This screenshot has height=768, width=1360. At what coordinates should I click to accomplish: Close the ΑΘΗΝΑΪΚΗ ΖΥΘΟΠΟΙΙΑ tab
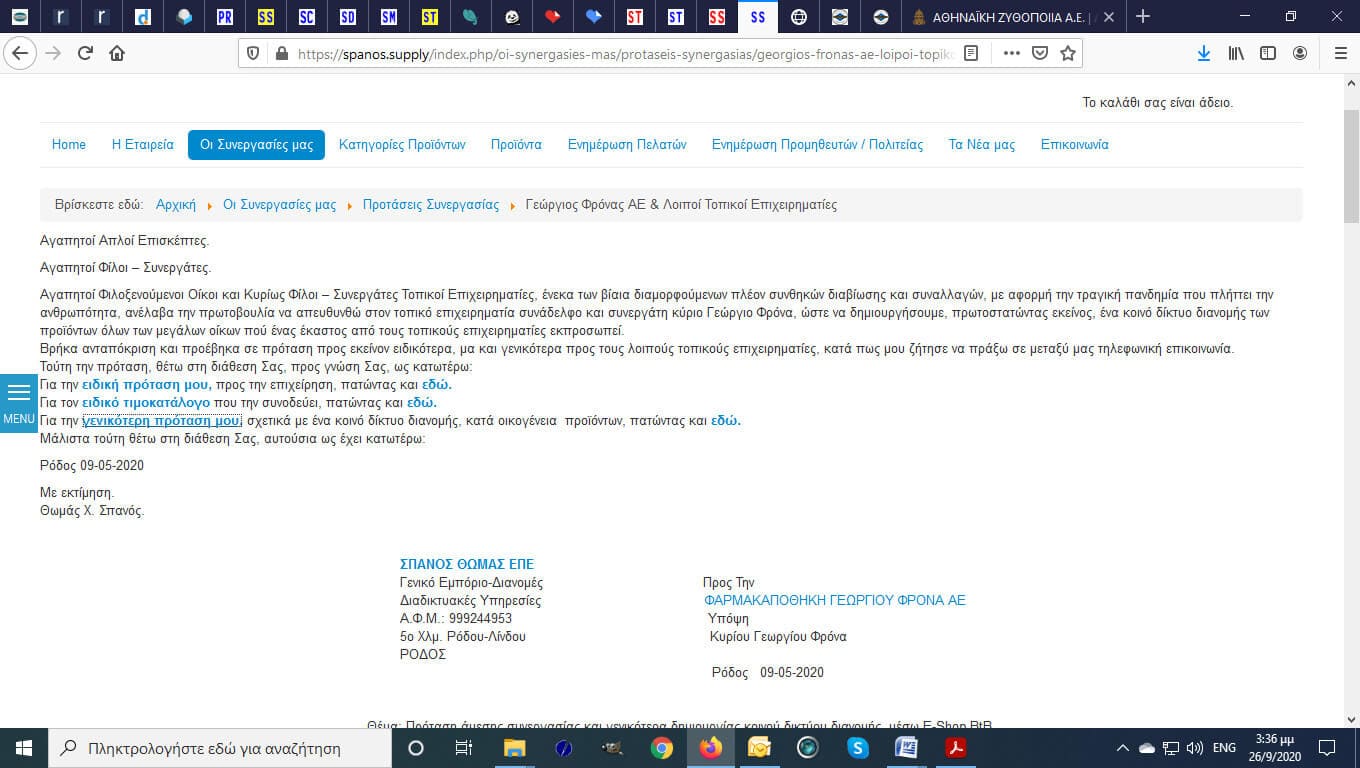click(x=1108, y=17)
